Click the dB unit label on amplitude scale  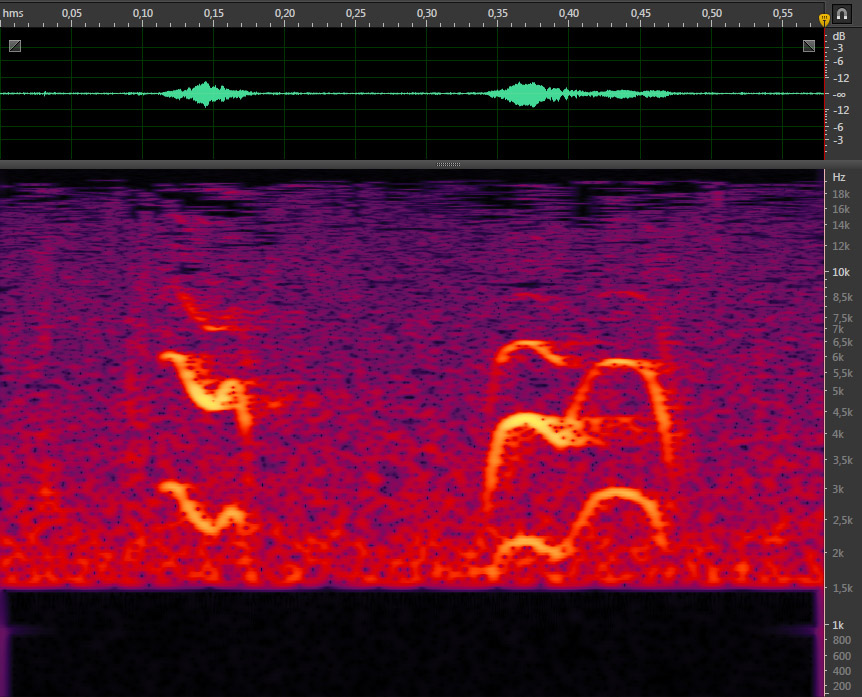pos(839,36)
